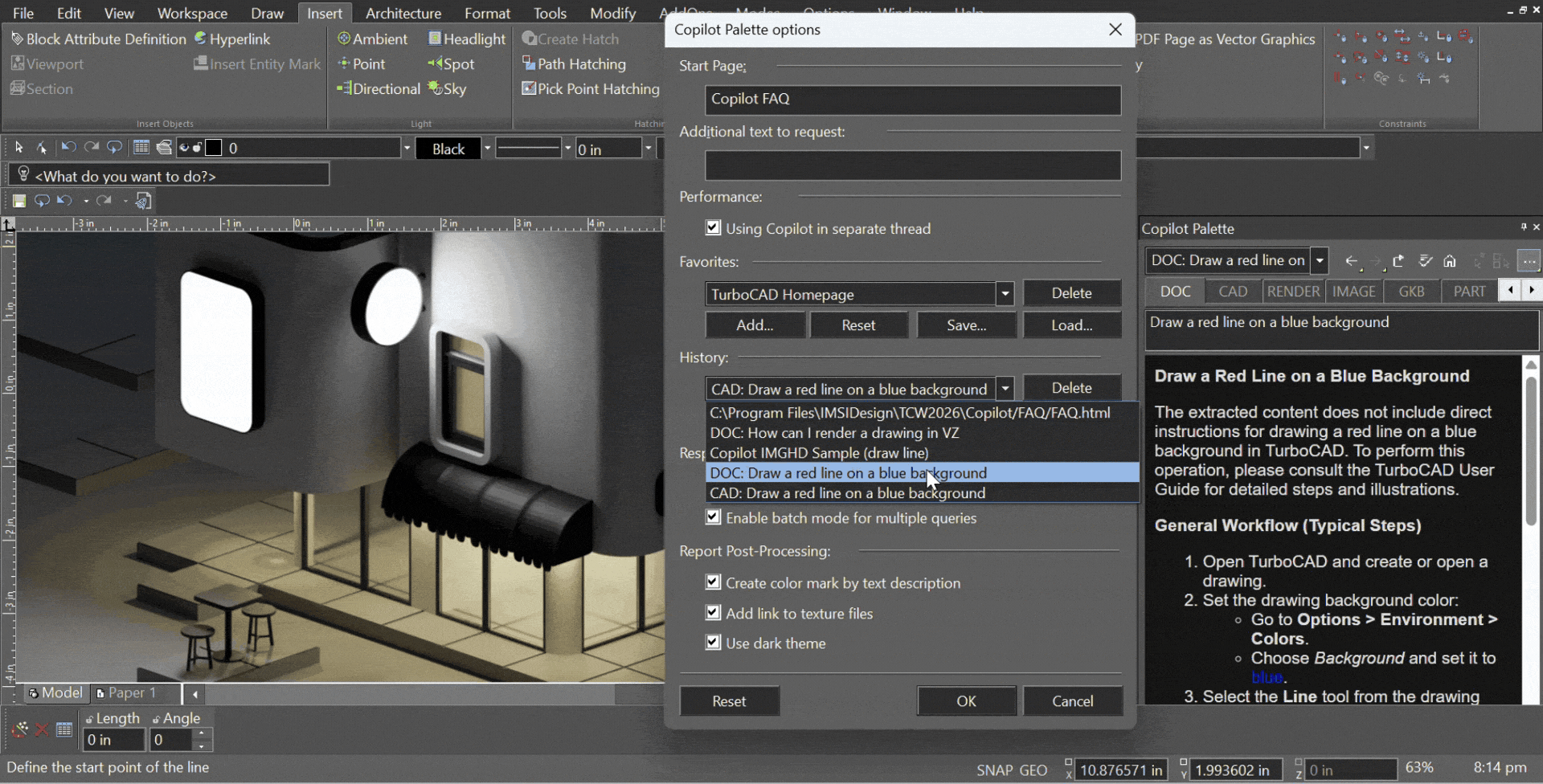
Task: Click the layers stack icon in the toolbar
Action: pyautogui.click(x=164, y=148)
